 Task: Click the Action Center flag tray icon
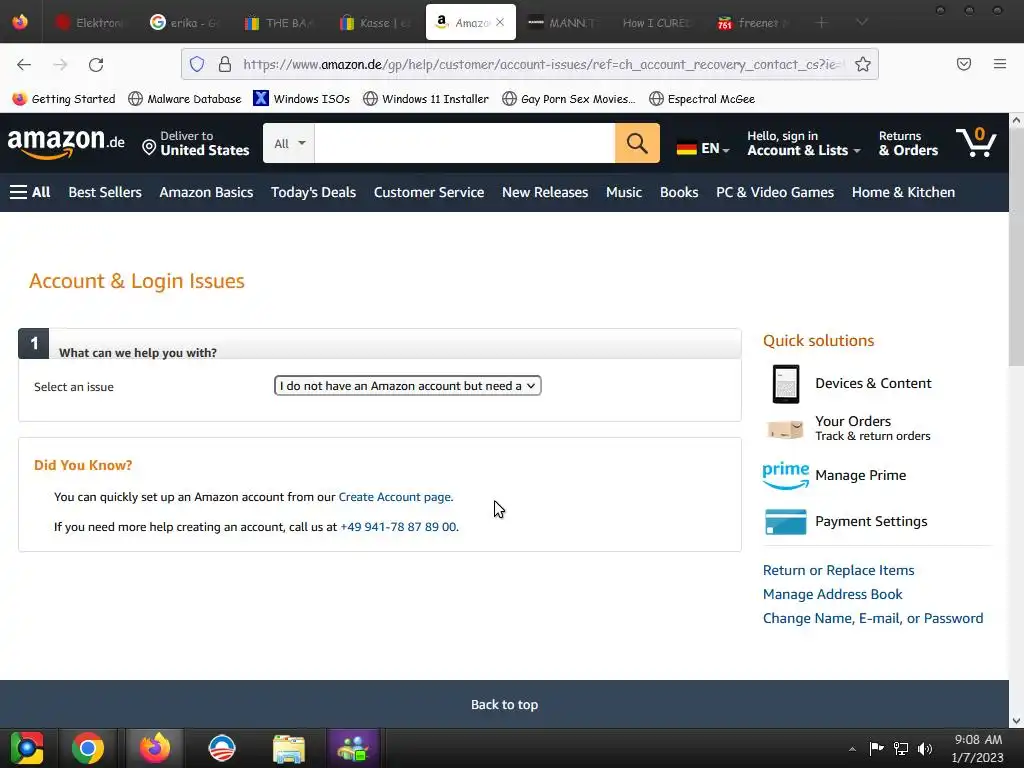point(876,748)
